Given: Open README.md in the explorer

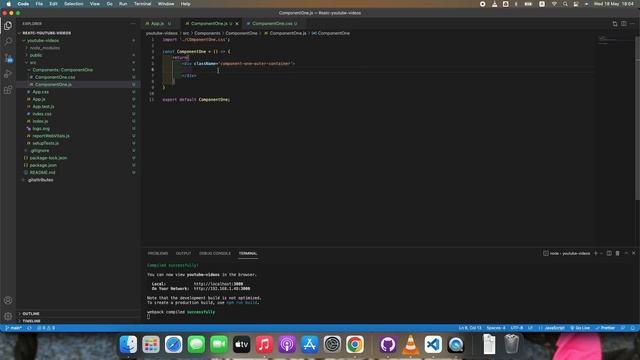Looking at the screenshot, I should pos(42,173).
